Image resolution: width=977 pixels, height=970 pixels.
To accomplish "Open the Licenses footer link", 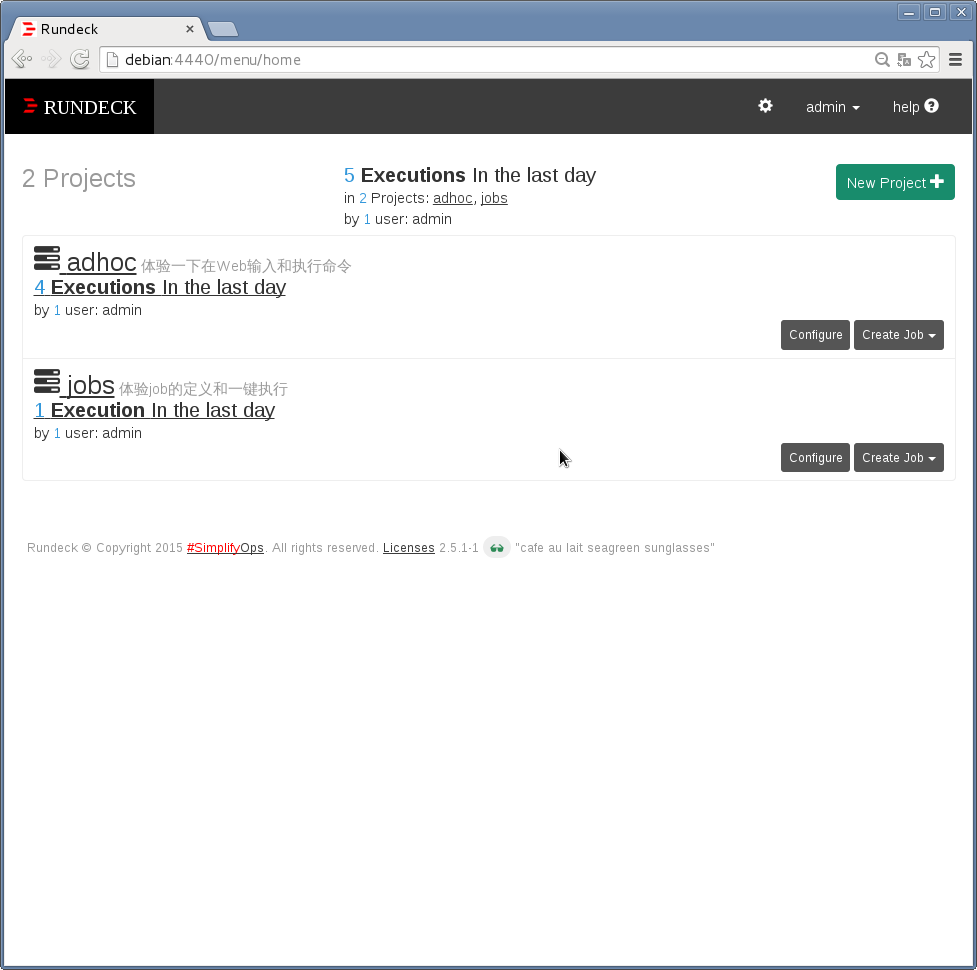I will coord(409,548).
